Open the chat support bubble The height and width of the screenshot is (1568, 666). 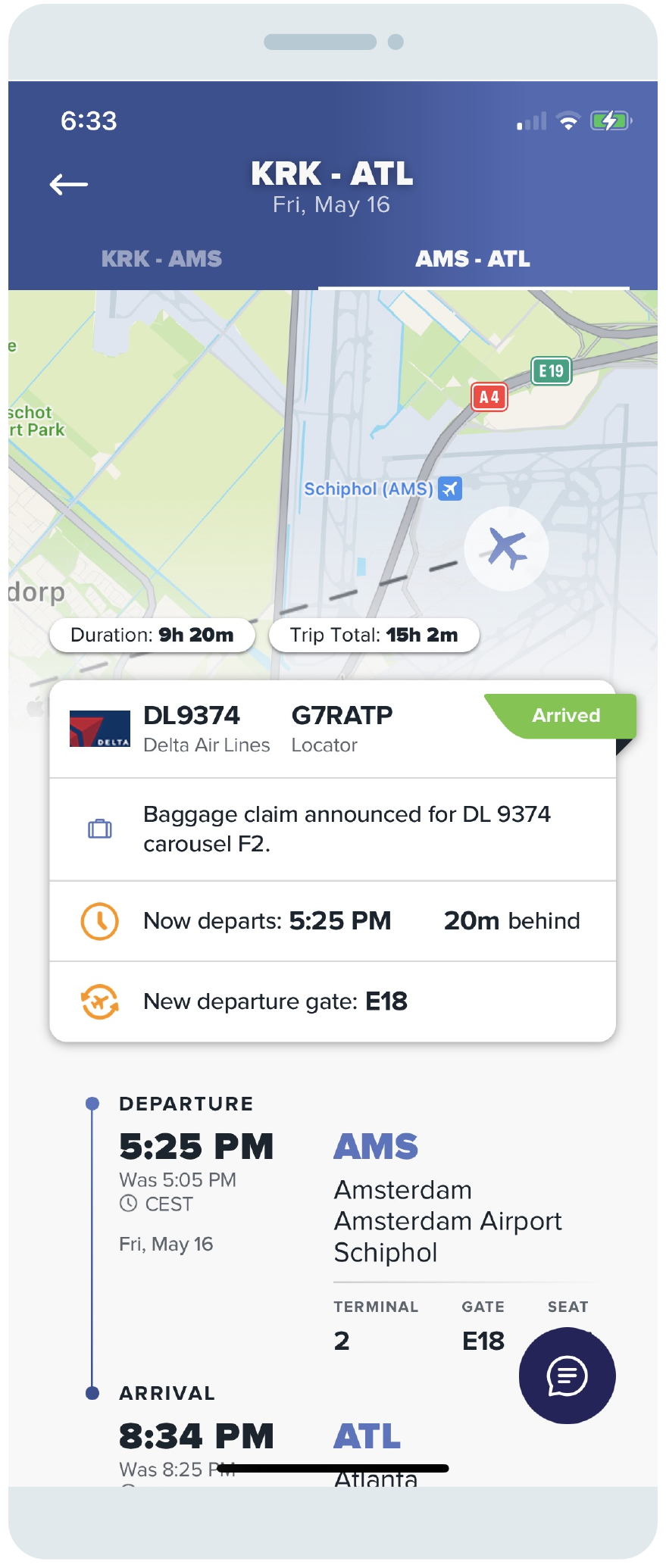pos(567,1376)
